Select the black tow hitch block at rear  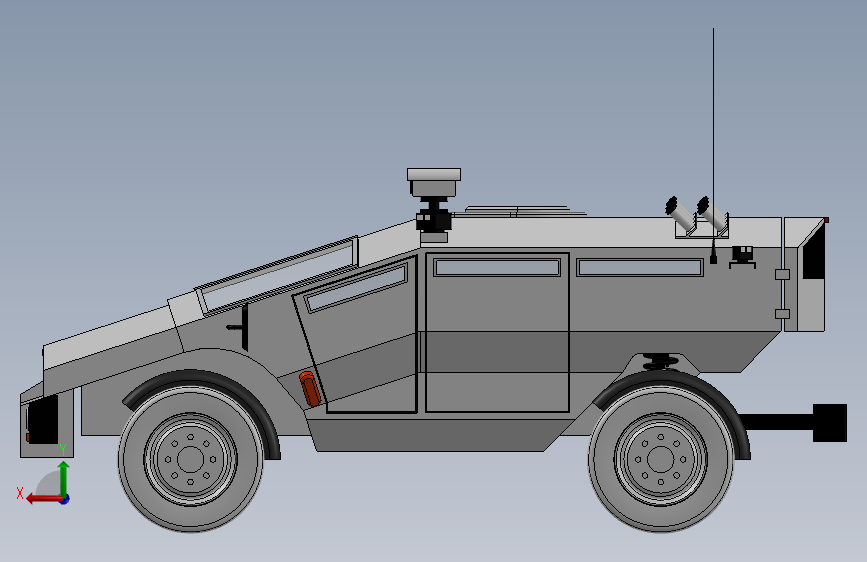pos(829,423)
